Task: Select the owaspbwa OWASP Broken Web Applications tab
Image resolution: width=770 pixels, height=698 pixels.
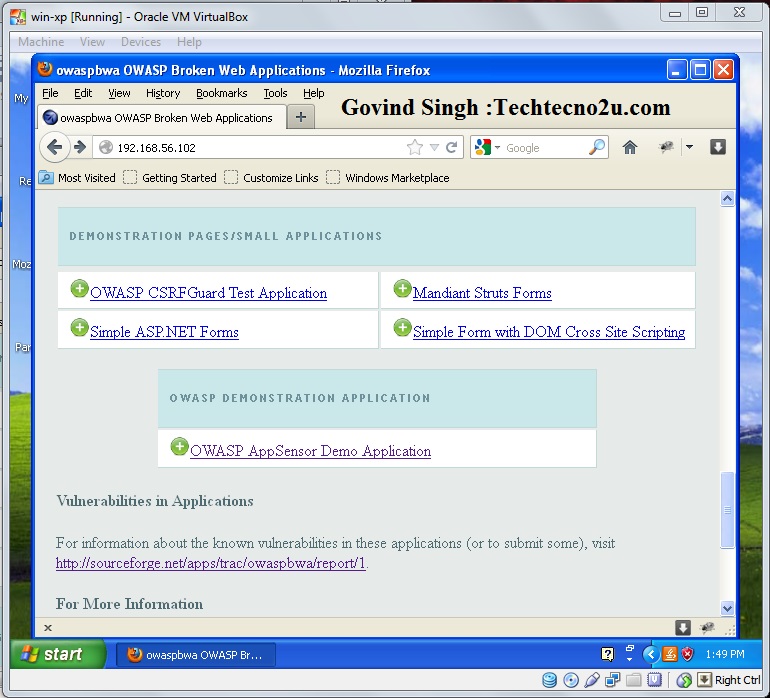Action: click(x=162, y=118)
